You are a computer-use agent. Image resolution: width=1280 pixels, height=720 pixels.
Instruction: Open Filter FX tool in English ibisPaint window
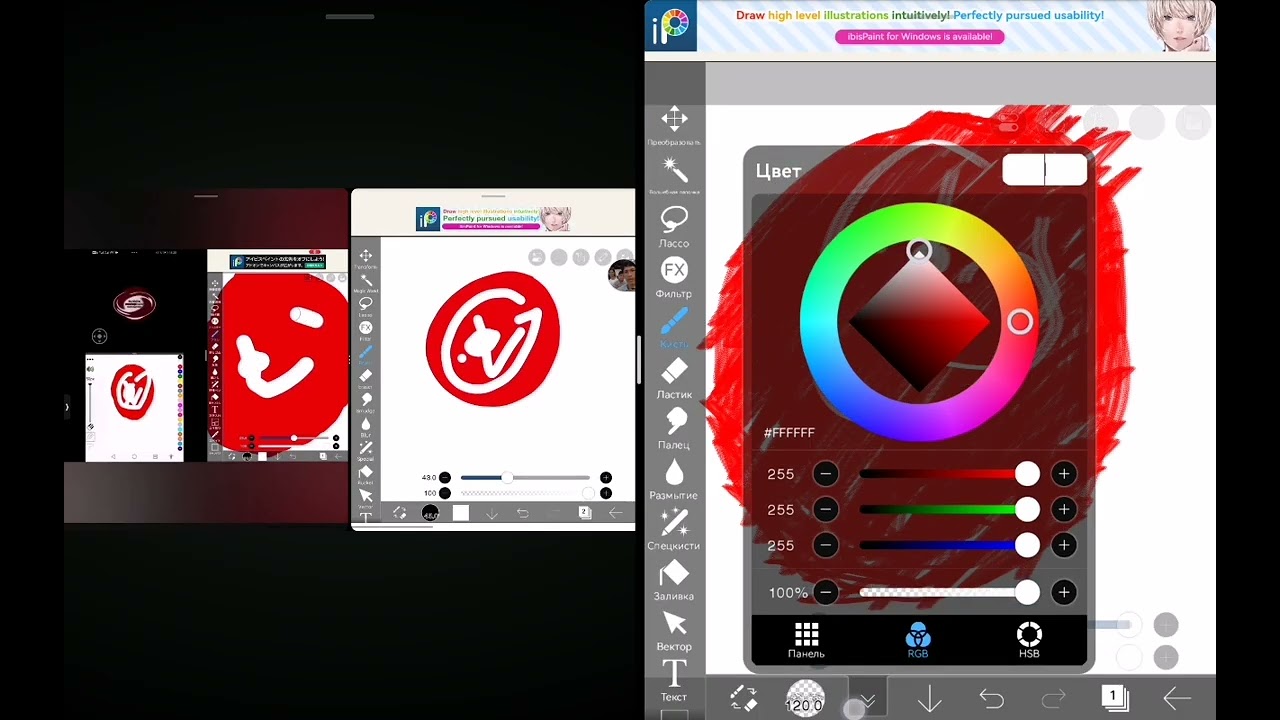366,331
